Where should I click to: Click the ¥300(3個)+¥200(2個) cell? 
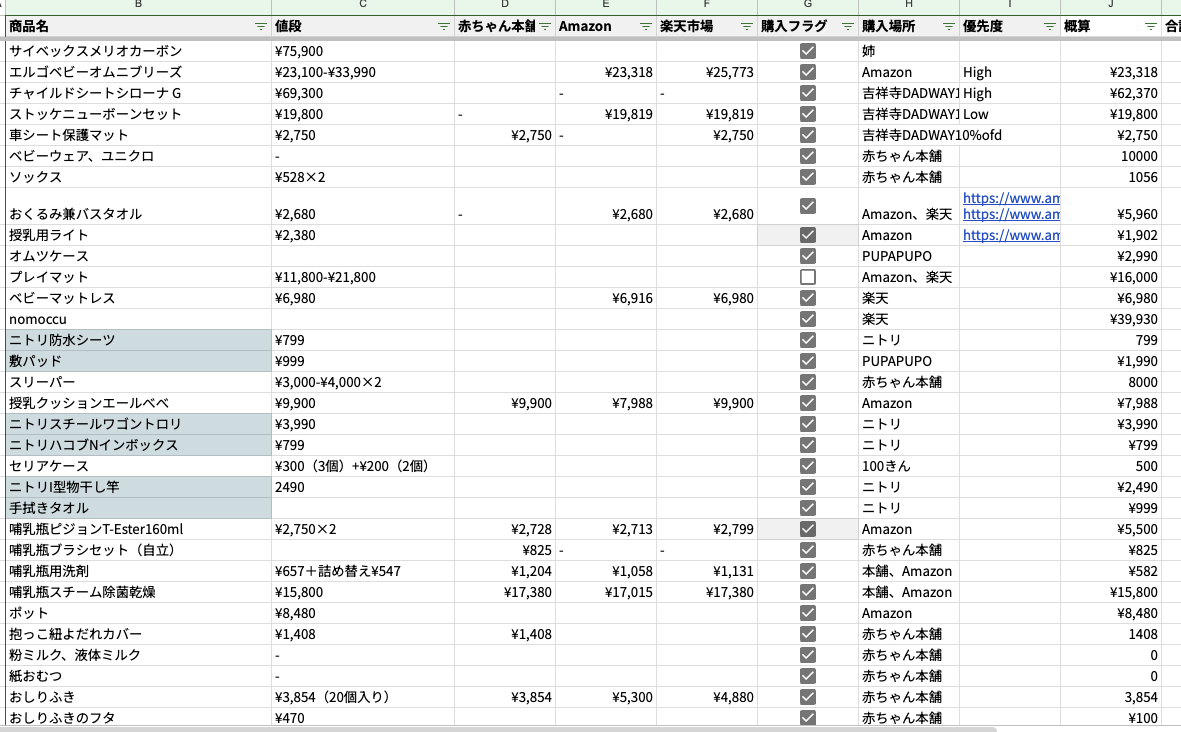(x=363, y=466)
